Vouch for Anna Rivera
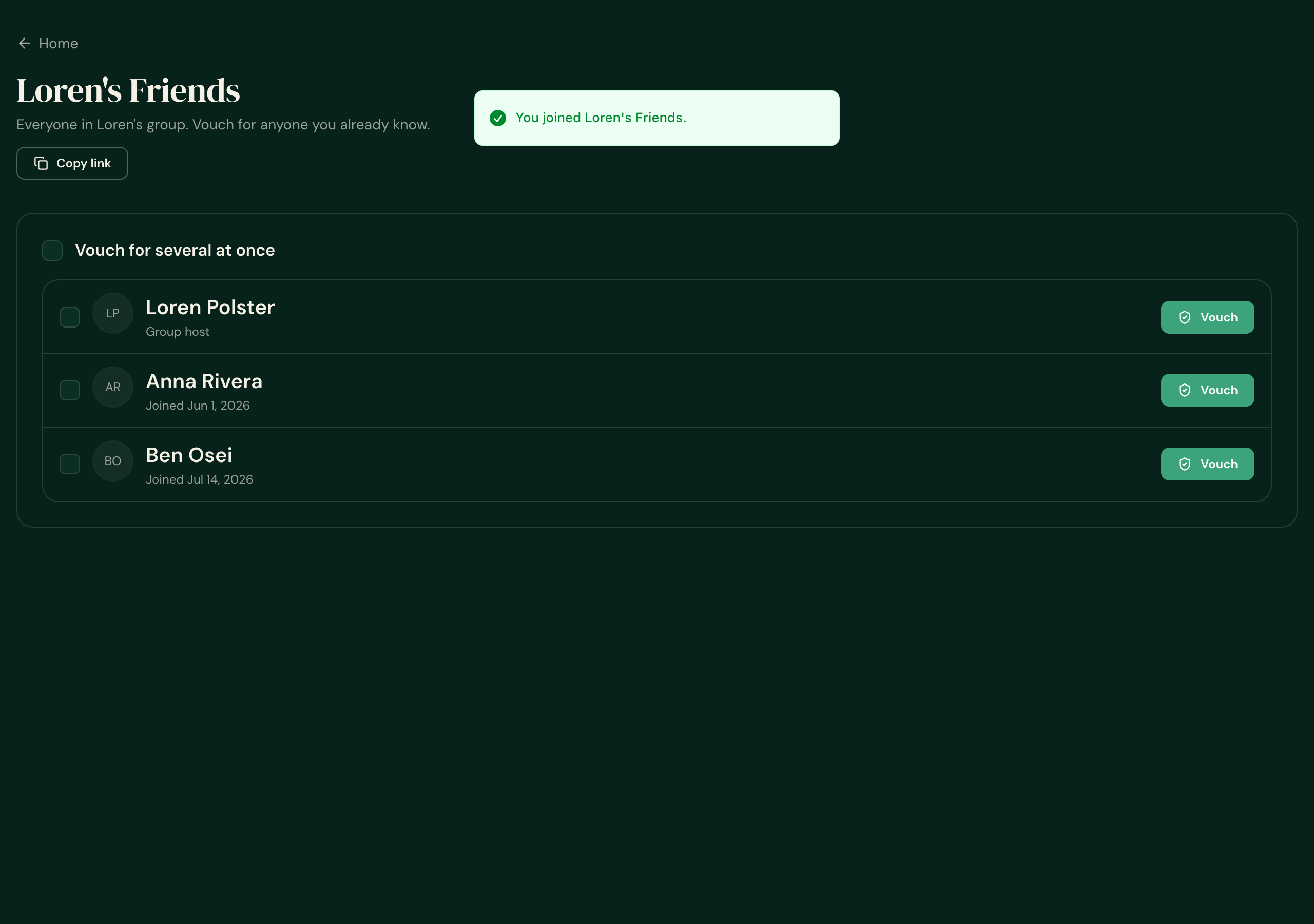The image size is (1314, 924). point(1208,391)
